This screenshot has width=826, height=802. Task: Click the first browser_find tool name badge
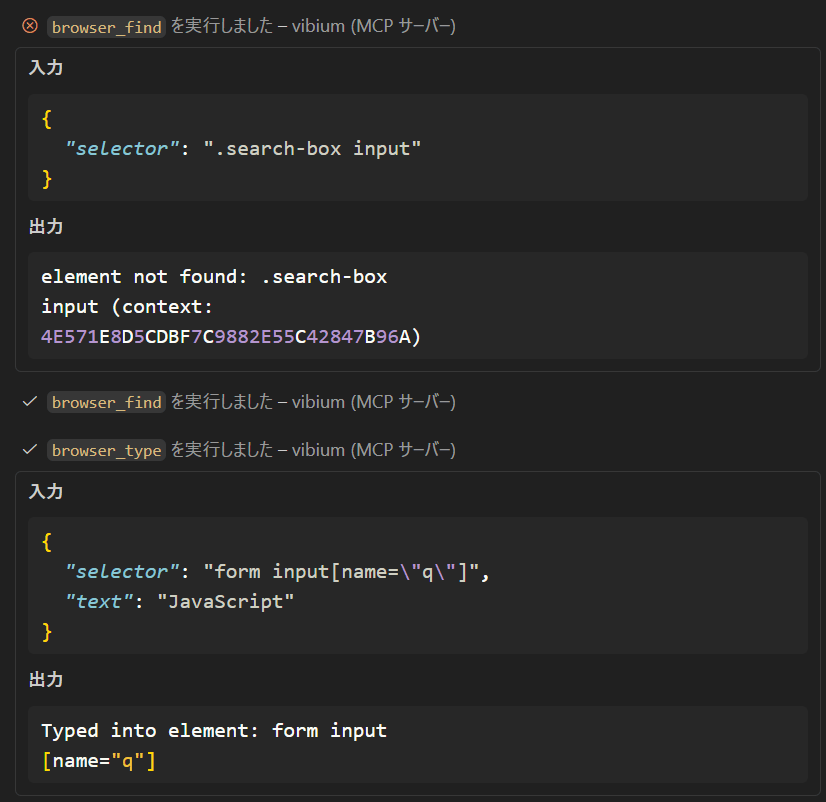pos(106,28)
